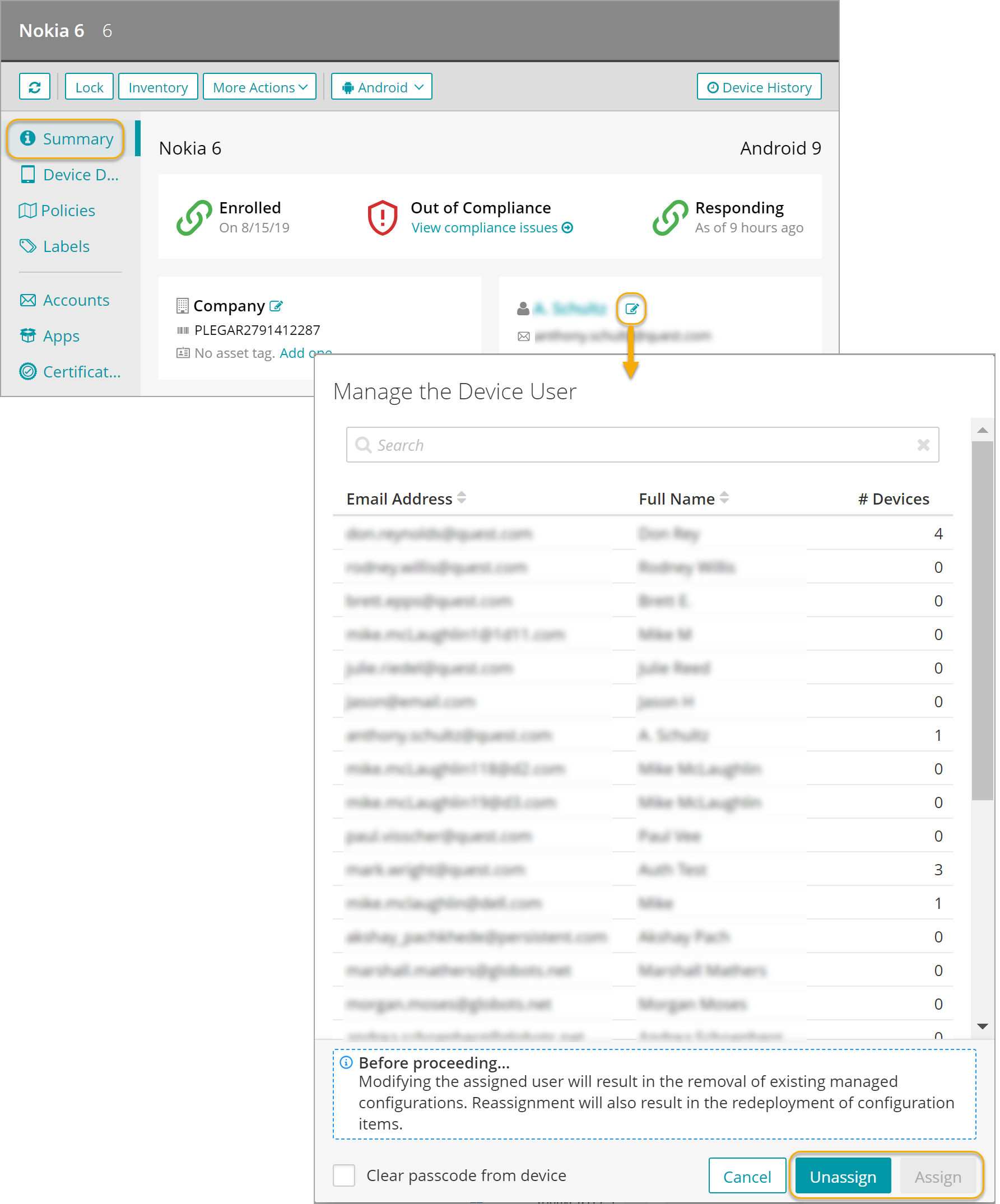The width and height of the screenshot is (1000, 1204).
Task: Click the Out of Compliance shield icon
Action: coord(382,218)
